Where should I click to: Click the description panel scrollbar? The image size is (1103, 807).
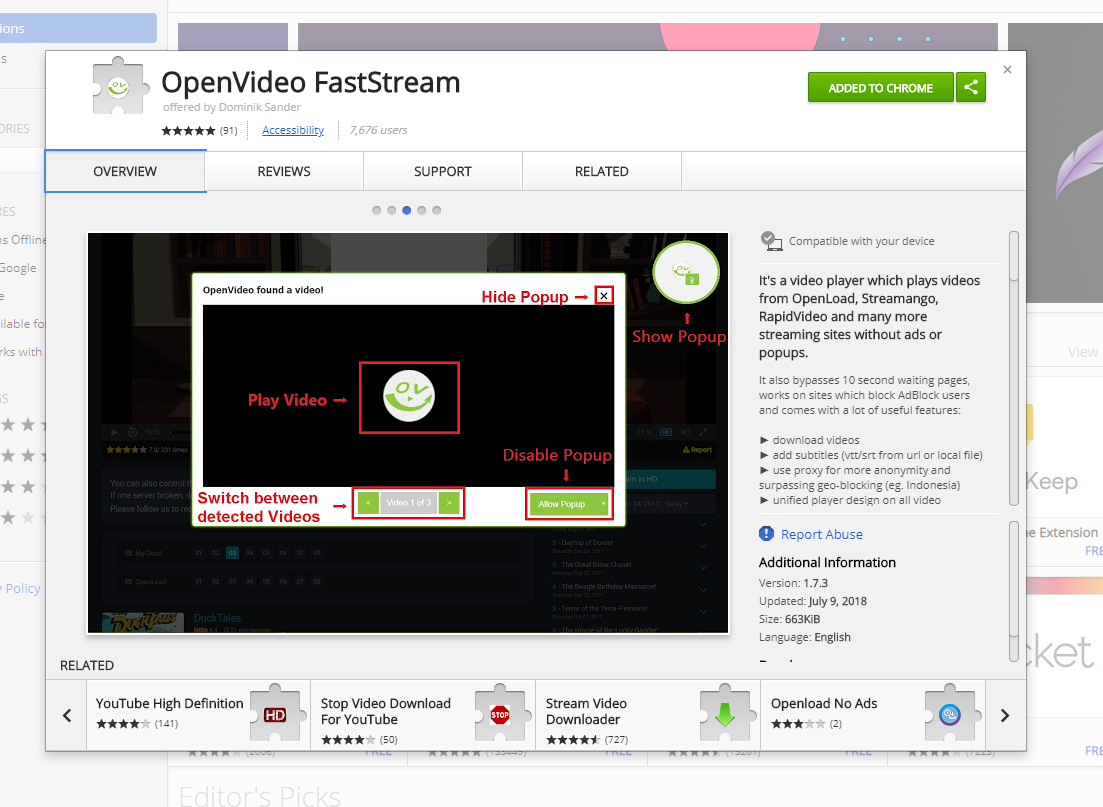pos(1014,368)
